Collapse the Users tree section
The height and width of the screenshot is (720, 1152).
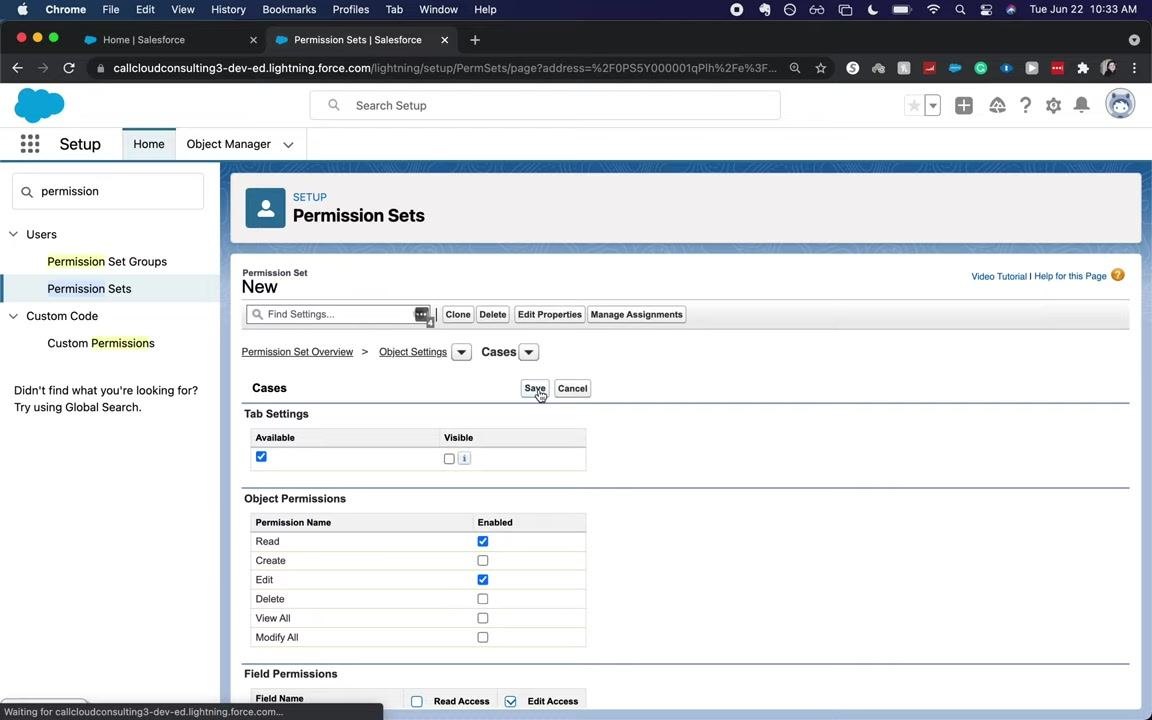(13, 234)
